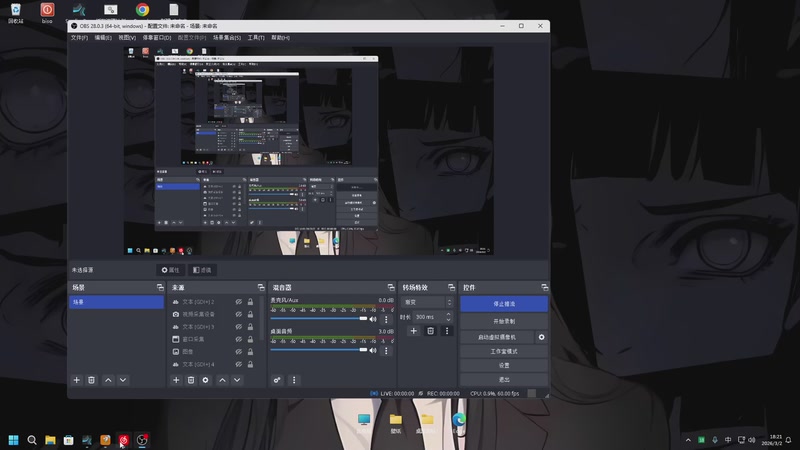
Task: Open 工具(T) menu
Action: (x=256, y=38)
